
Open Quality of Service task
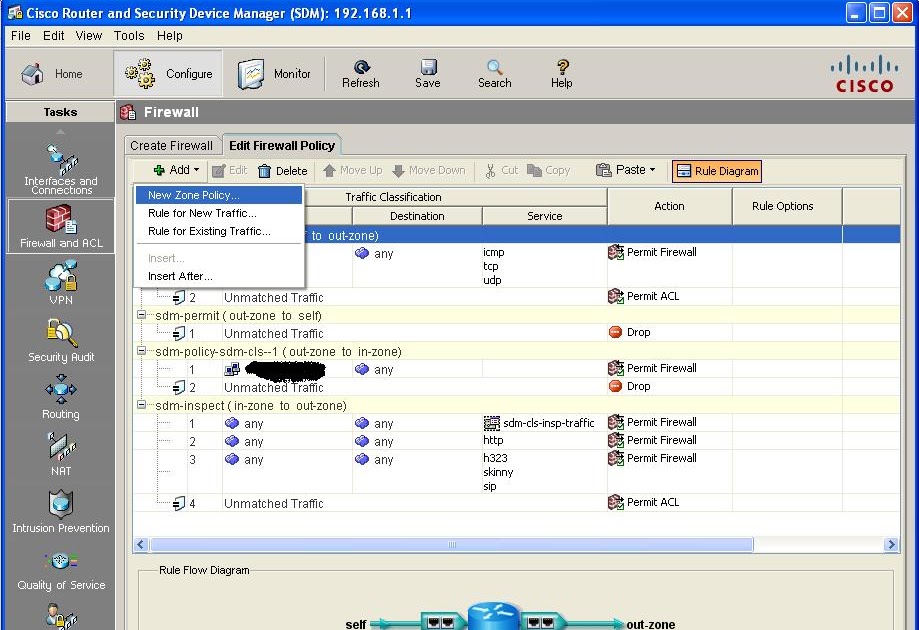pos(61,569)
